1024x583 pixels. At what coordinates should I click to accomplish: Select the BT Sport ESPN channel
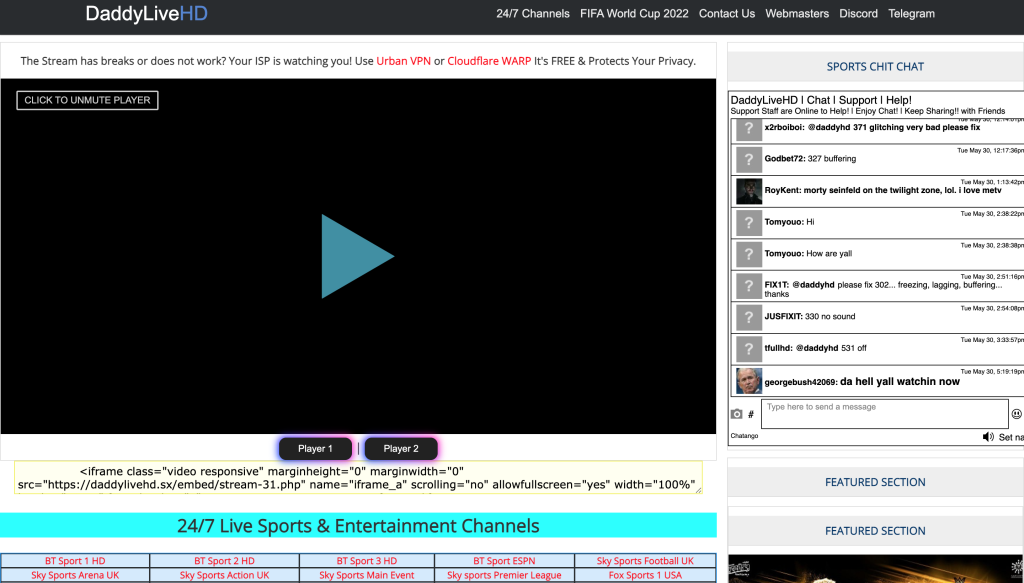(505, 561)
